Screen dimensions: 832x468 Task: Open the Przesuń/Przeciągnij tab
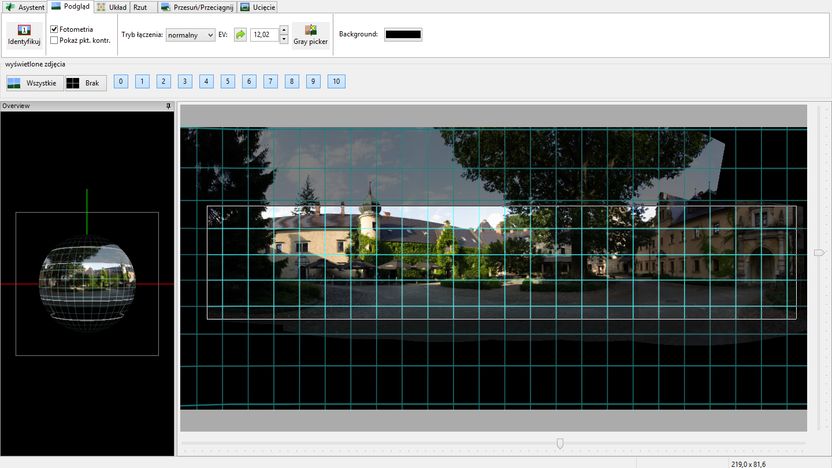tap(197, 7)
